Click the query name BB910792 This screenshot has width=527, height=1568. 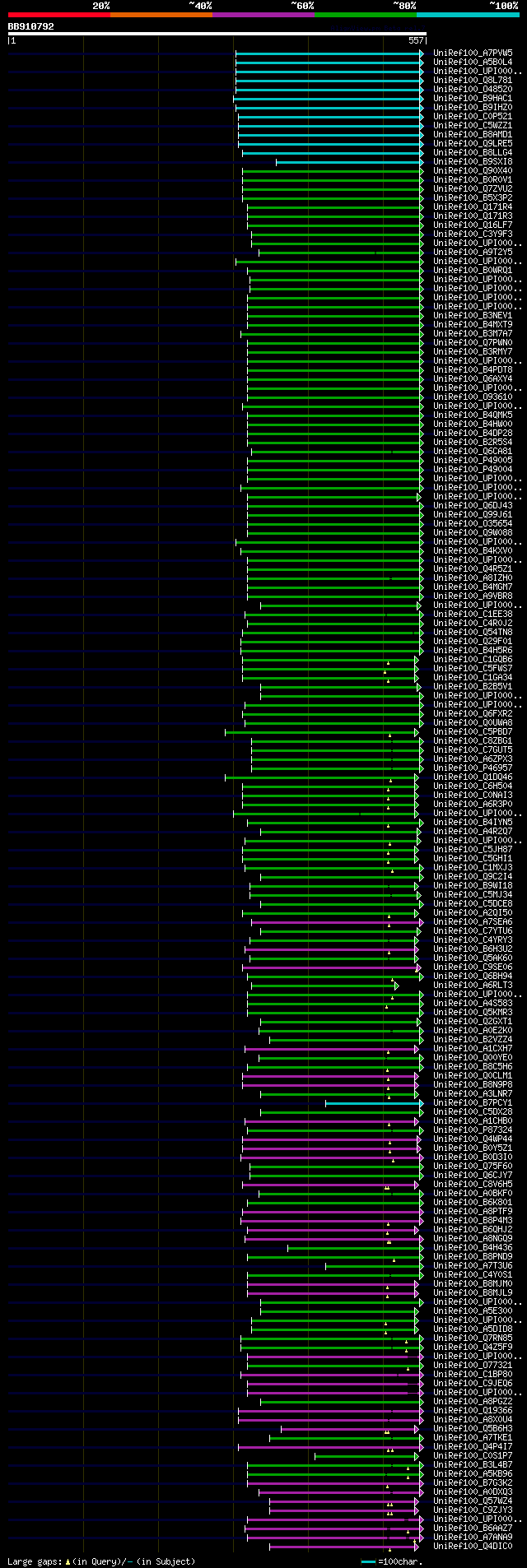point(31,26)
